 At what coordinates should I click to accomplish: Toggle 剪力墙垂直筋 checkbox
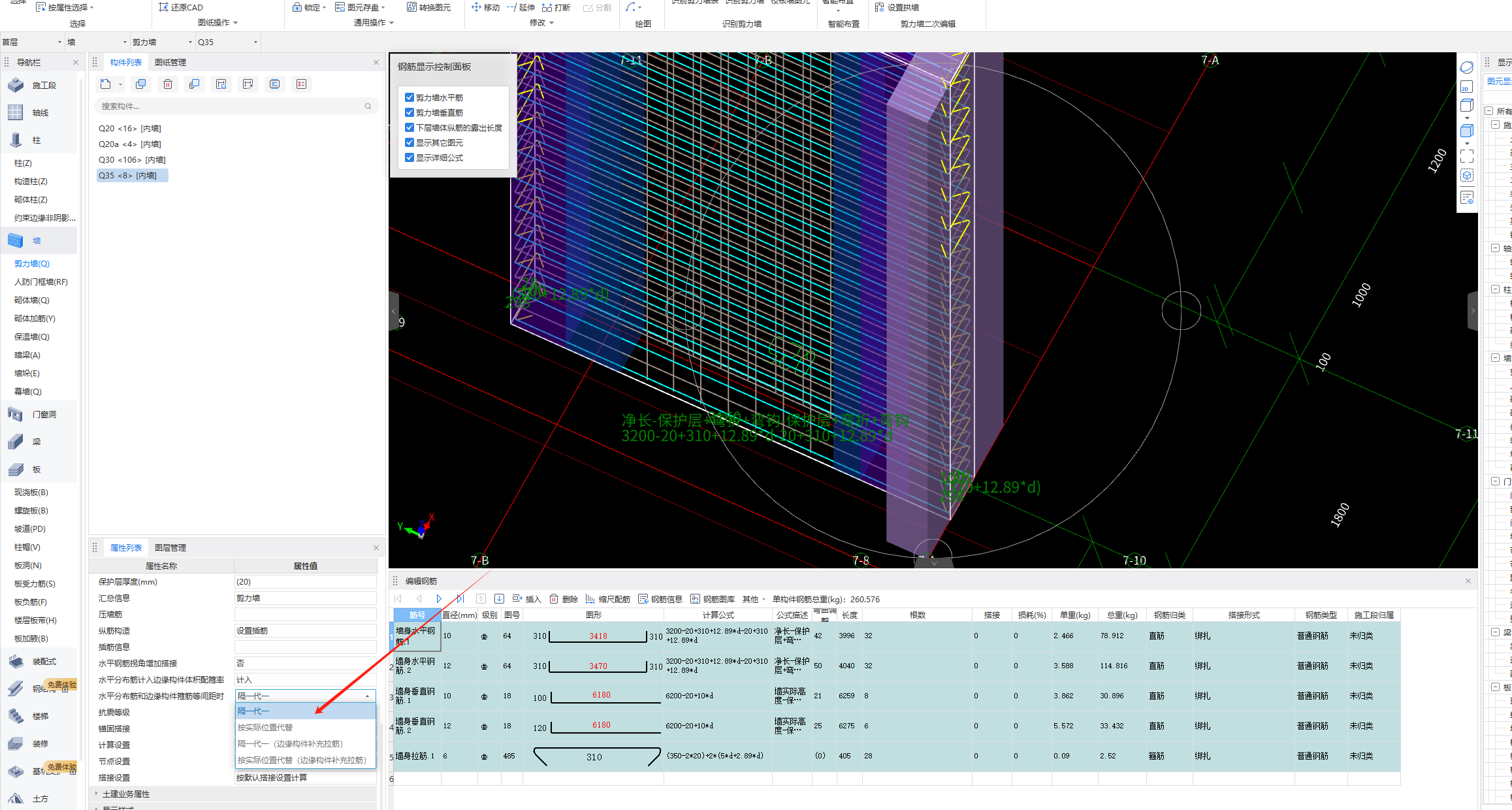point(410,112)
